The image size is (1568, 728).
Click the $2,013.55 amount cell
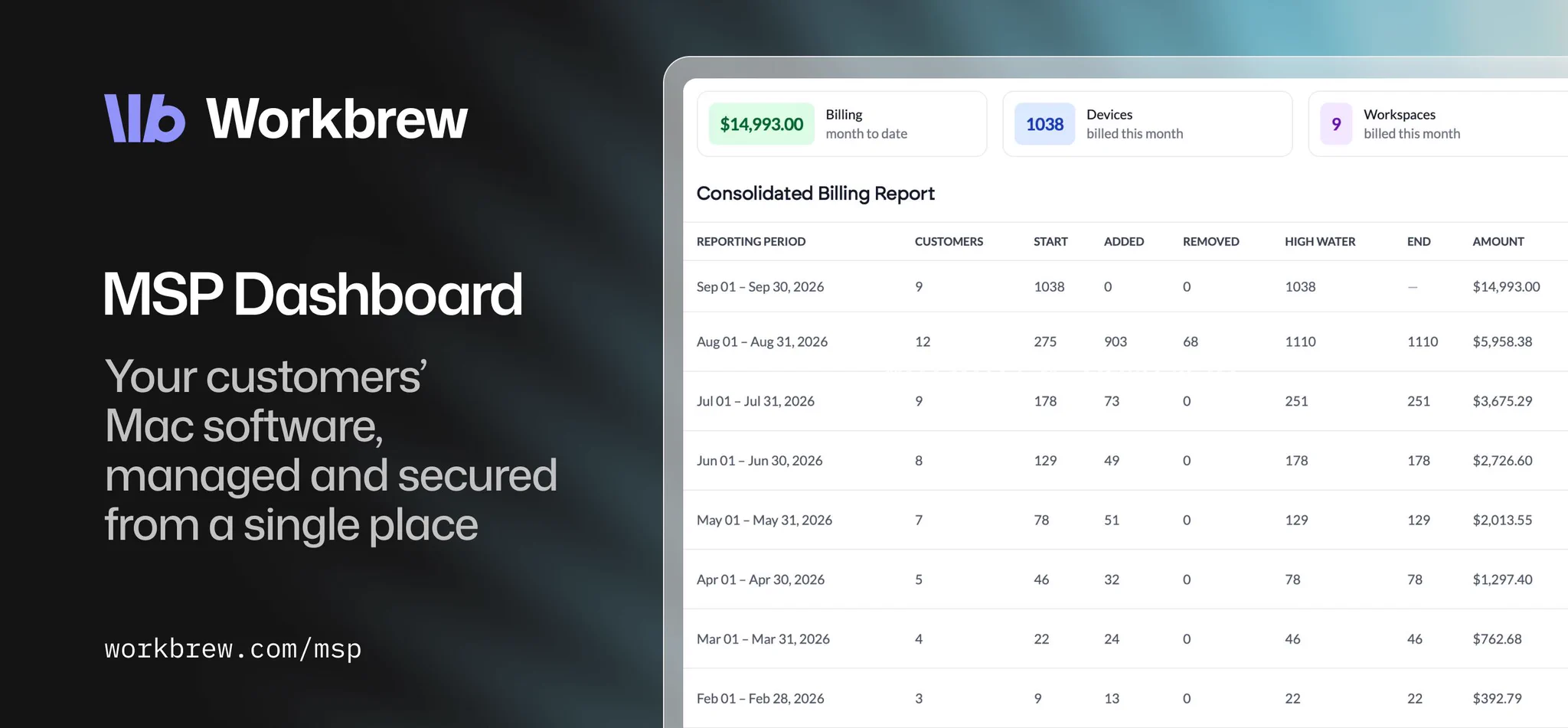tap(1502, 520)
